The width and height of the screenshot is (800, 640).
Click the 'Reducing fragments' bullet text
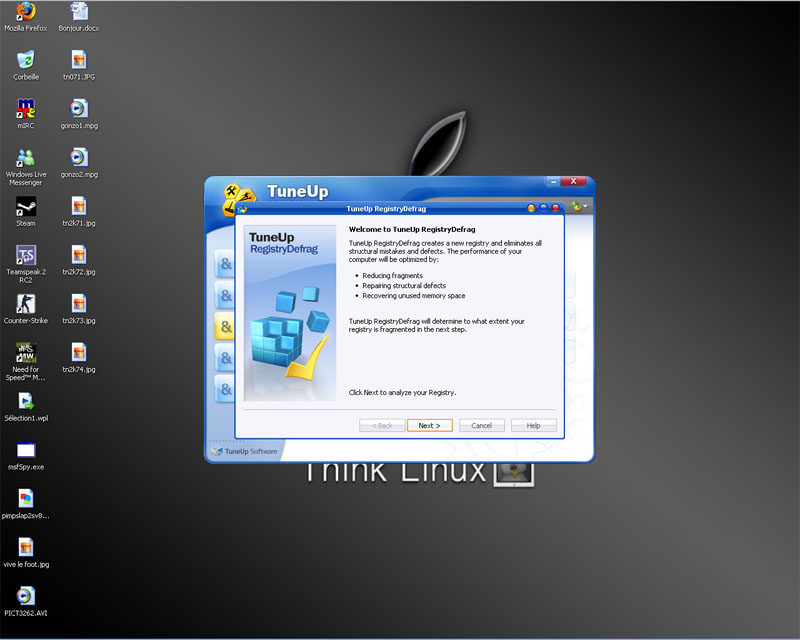[392, 276]
